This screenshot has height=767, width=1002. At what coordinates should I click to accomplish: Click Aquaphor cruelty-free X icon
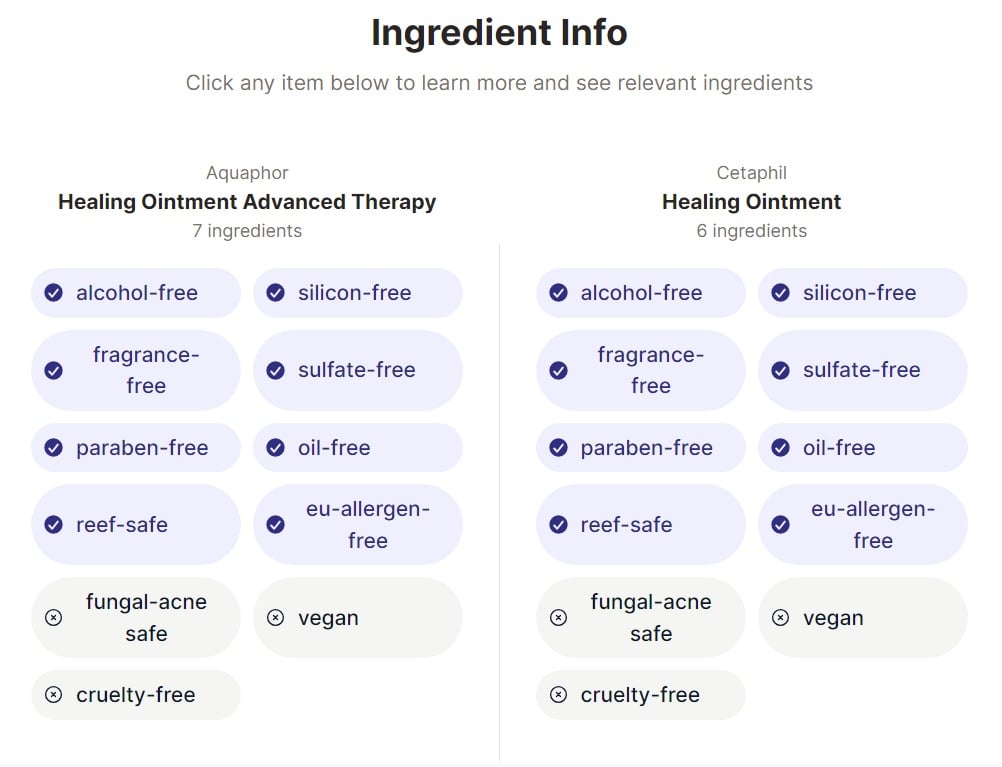click(x=54, y=695)
